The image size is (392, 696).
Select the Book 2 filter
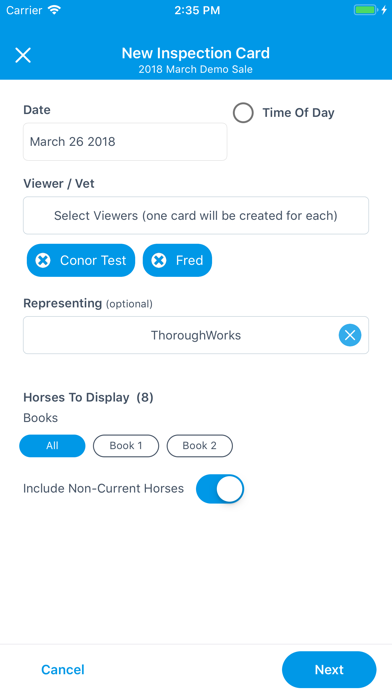[200, 446]
